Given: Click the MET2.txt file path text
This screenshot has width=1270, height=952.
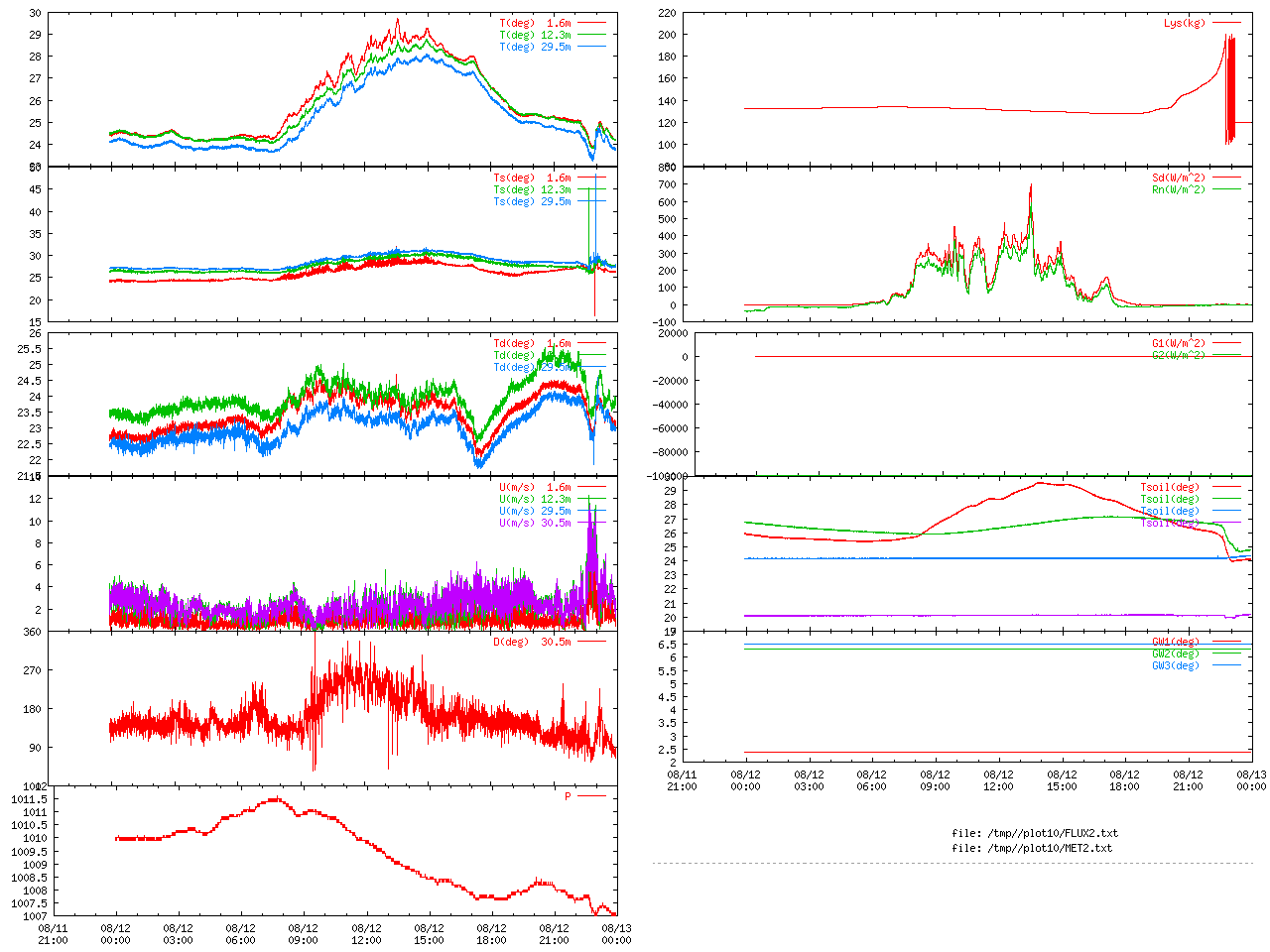Looking at the screenshot, I should (x=1032, y=848).
